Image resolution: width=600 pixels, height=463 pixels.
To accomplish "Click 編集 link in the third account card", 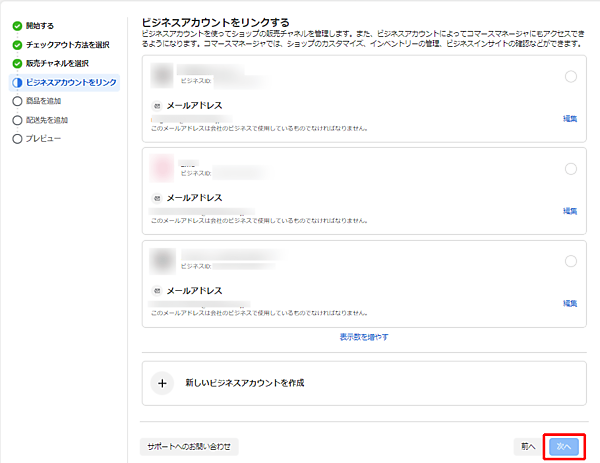I will tap(570, 303).
